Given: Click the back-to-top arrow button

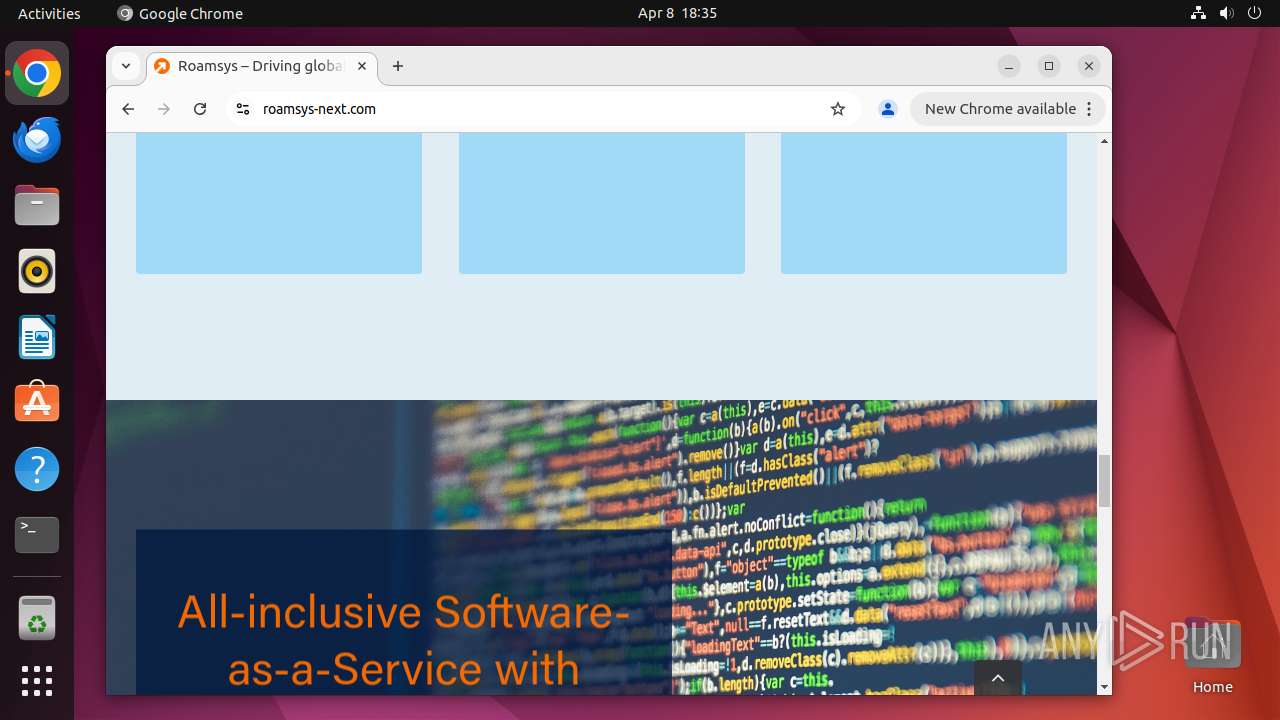Looking at the screenshot, I should click(x=998, y=677).
